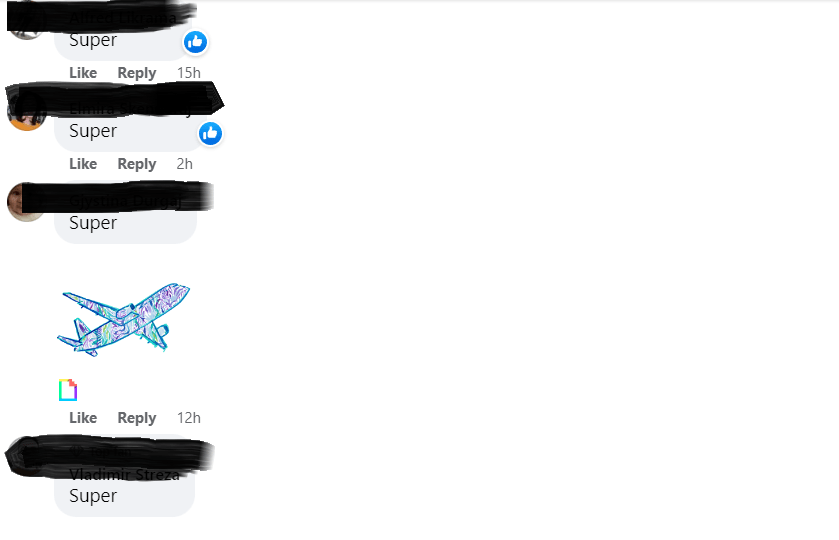The height and width of the screenshot is (540, 839).
Task: Click Super comment bubble above the airplane GIF
Action: pyautogui.click(x=126, y=214)
